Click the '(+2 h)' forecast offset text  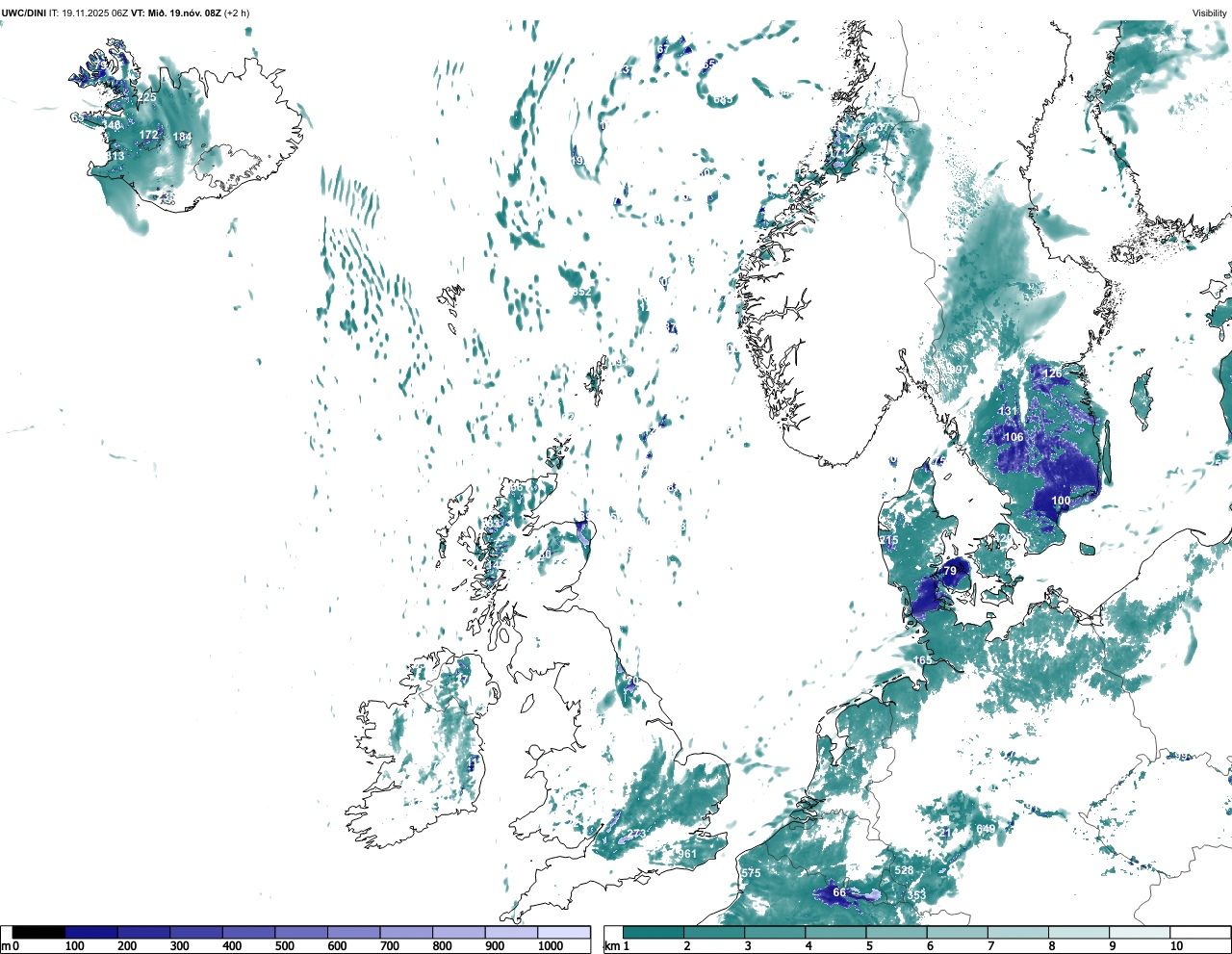pyautogui.click(x=237, y=13)
